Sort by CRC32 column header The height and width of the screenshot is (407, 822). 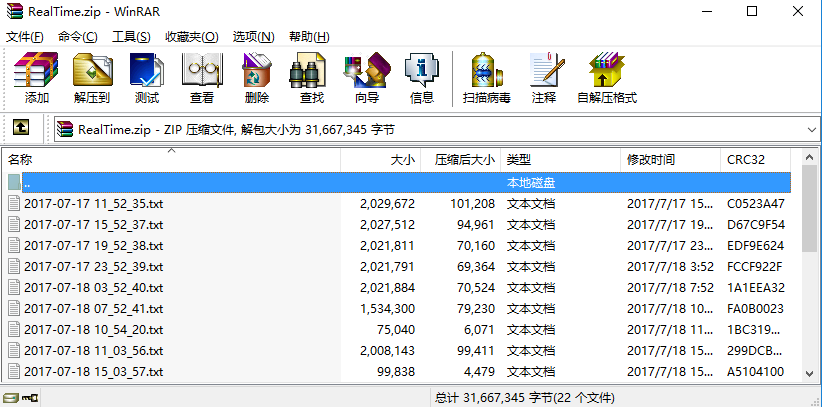[x=755, y=160]
